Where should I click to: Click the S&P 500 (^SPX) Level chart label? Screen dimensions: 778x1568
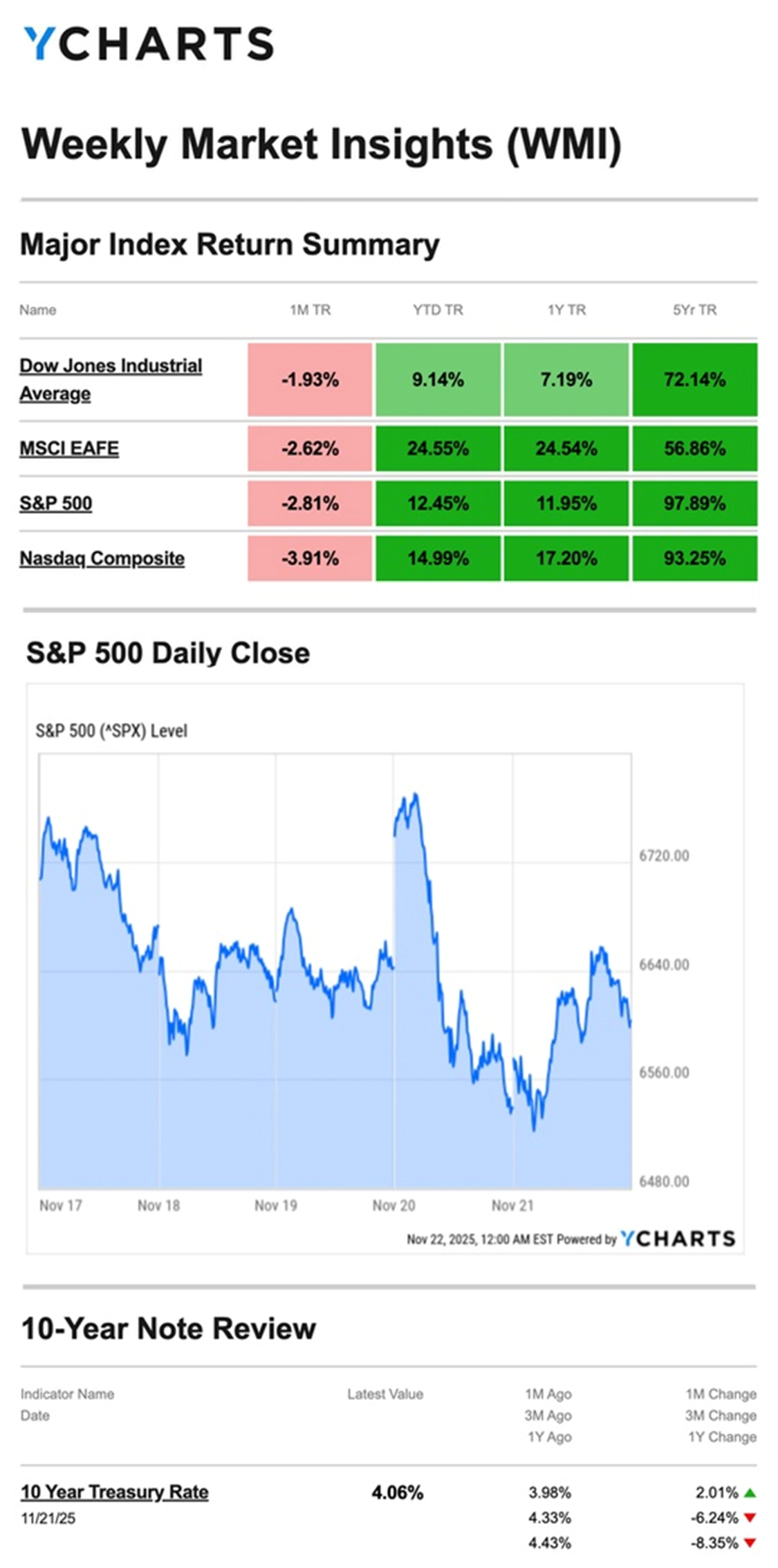coord(111,731)
